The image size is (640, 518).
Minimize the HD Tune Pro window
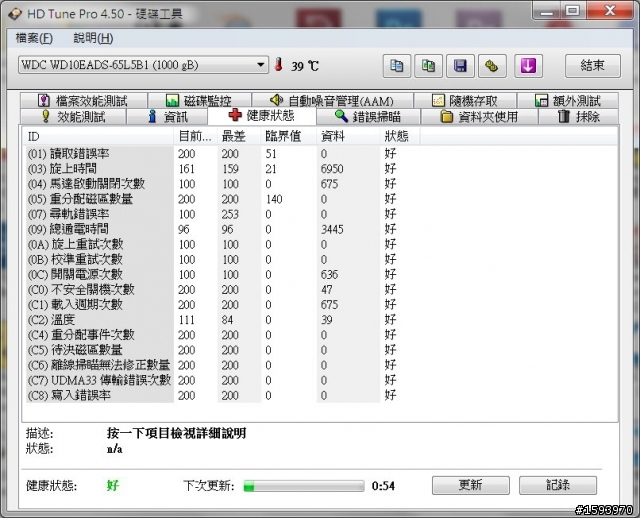[547, 11]
